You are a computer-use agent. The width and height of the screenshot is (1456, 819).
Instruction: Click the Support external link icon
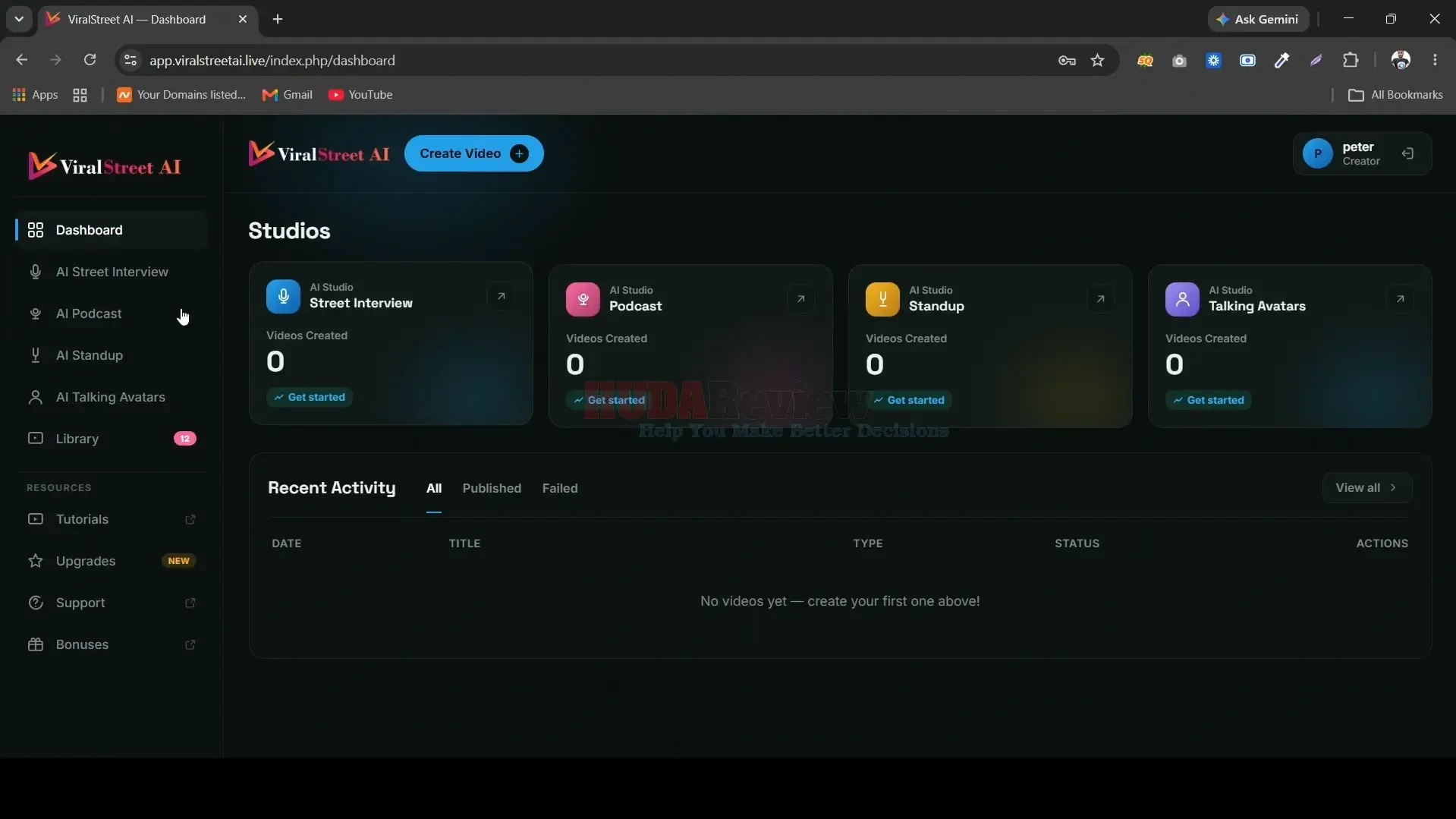point(190,603)
